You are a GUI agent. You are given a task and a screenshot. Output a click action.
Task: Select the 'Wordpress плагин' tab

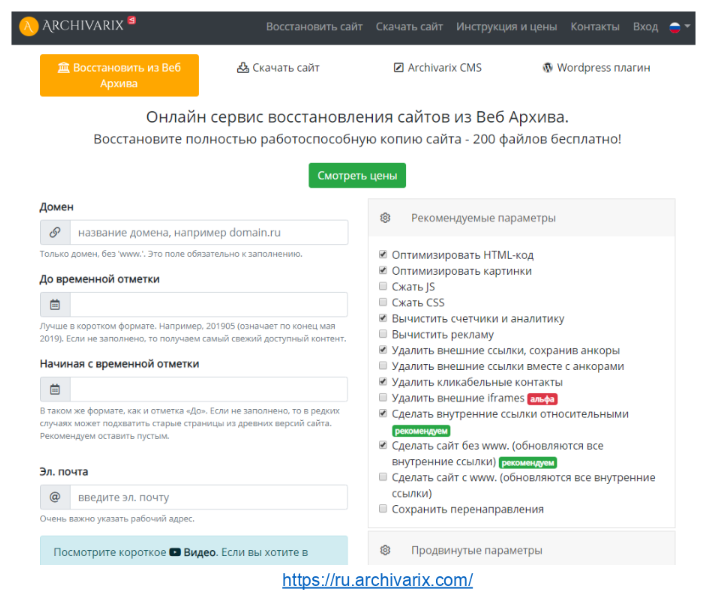[x=596, y=68]
